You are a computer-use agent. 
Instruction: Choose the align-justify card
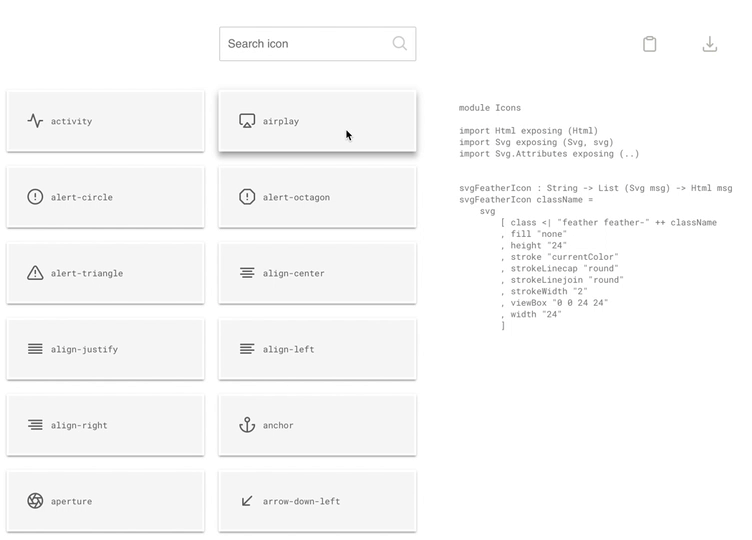point(106,349)
